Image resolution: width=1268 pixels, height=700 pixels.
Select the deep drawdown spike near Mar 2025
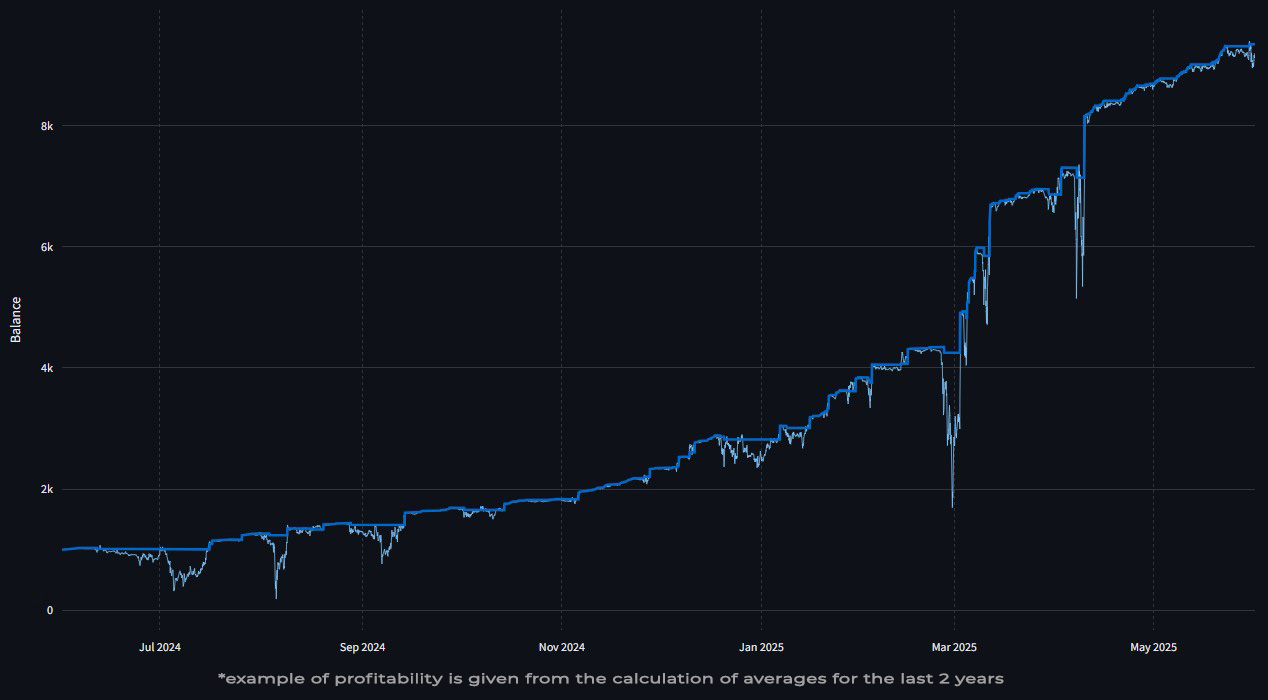tap(950, 470)
